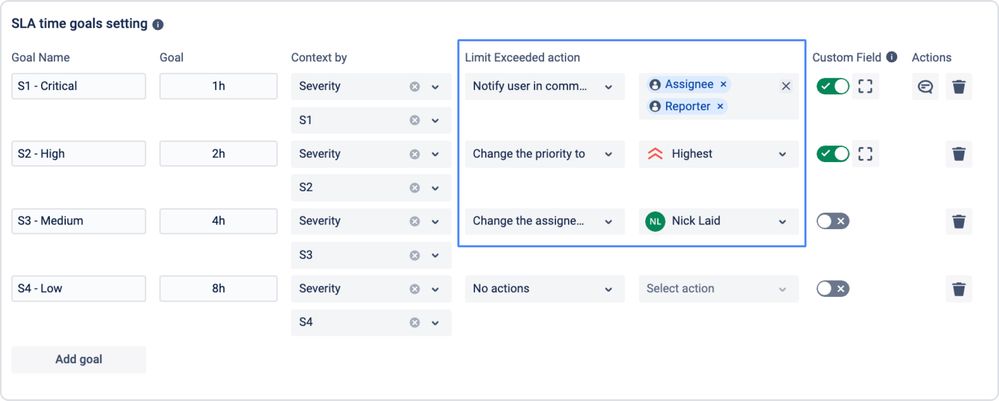
Task: Click trash icon for S2 - High goal
Action: pyautogui.click(x=959, y=154)
